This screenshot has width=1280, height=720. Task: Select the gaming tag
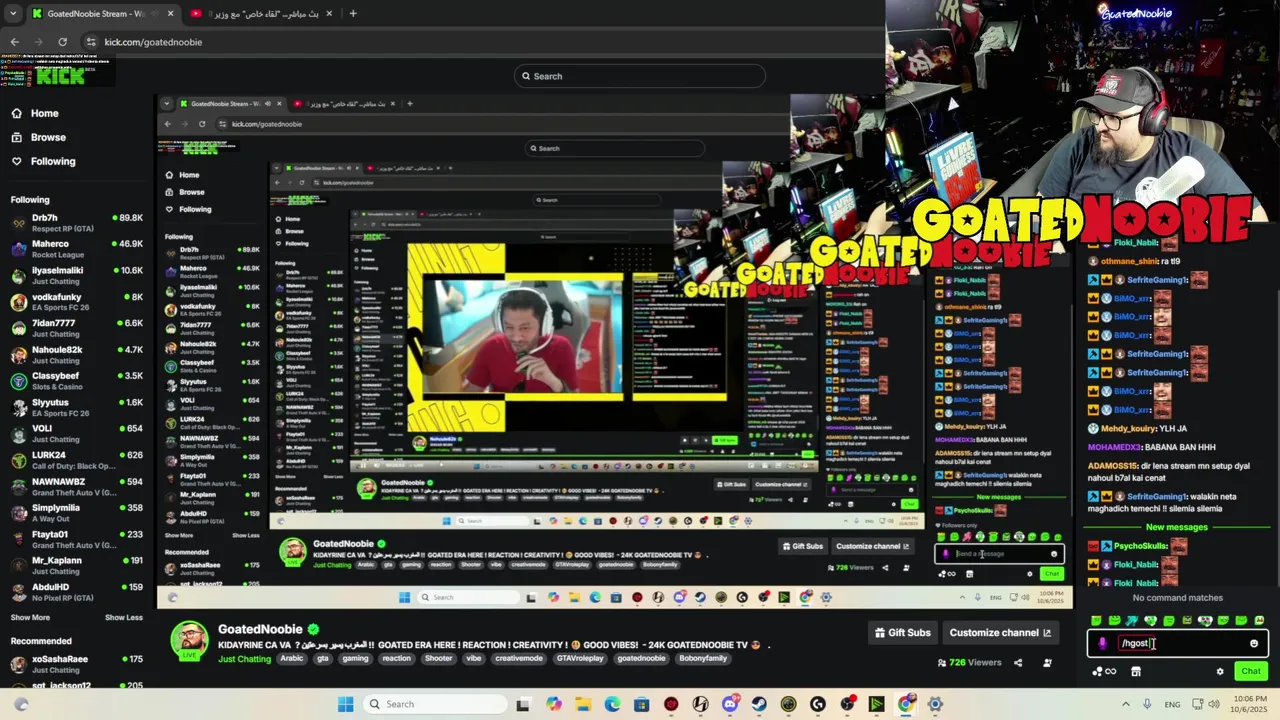pos(355,659)
